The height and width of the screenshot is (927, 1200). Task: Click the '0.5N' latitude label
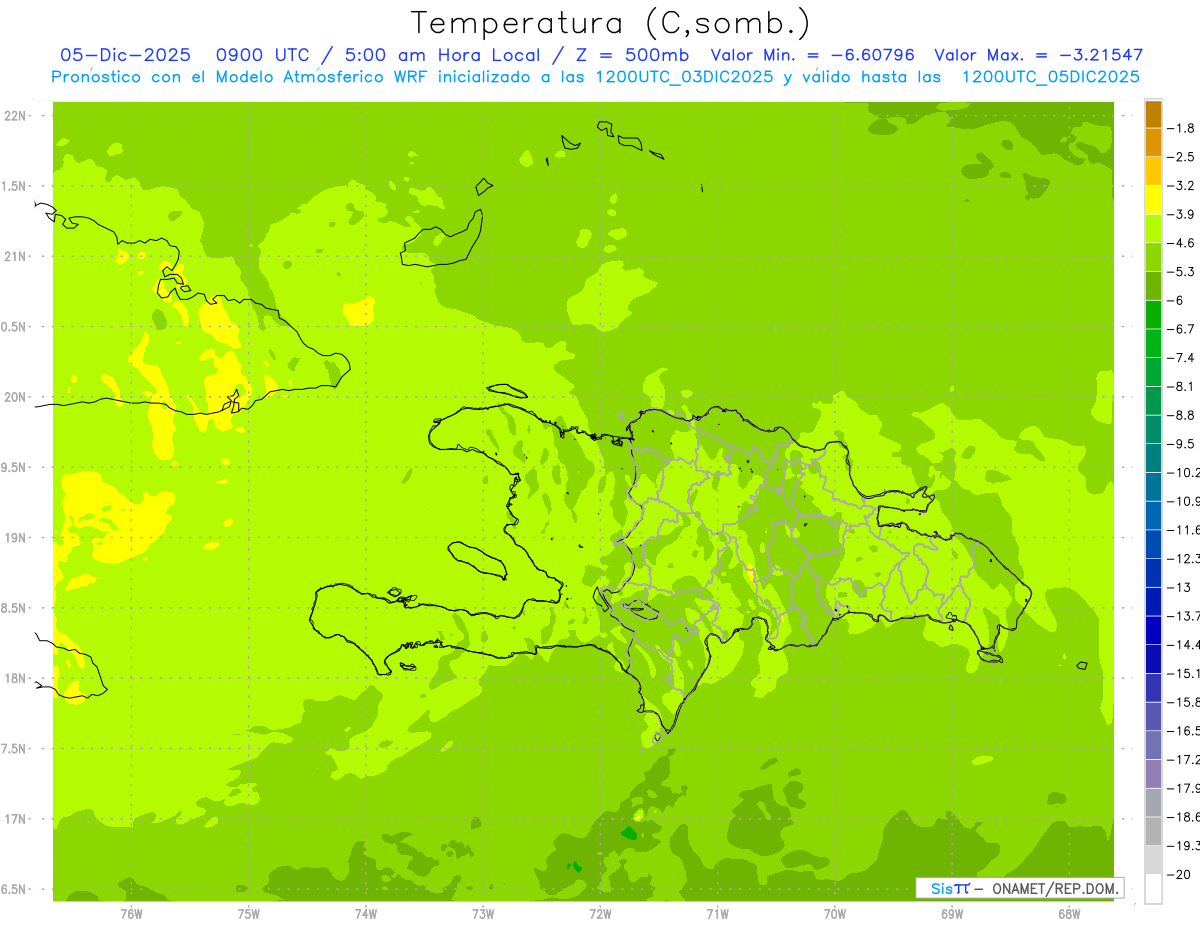pyautogui.click(x=14, y=327)
